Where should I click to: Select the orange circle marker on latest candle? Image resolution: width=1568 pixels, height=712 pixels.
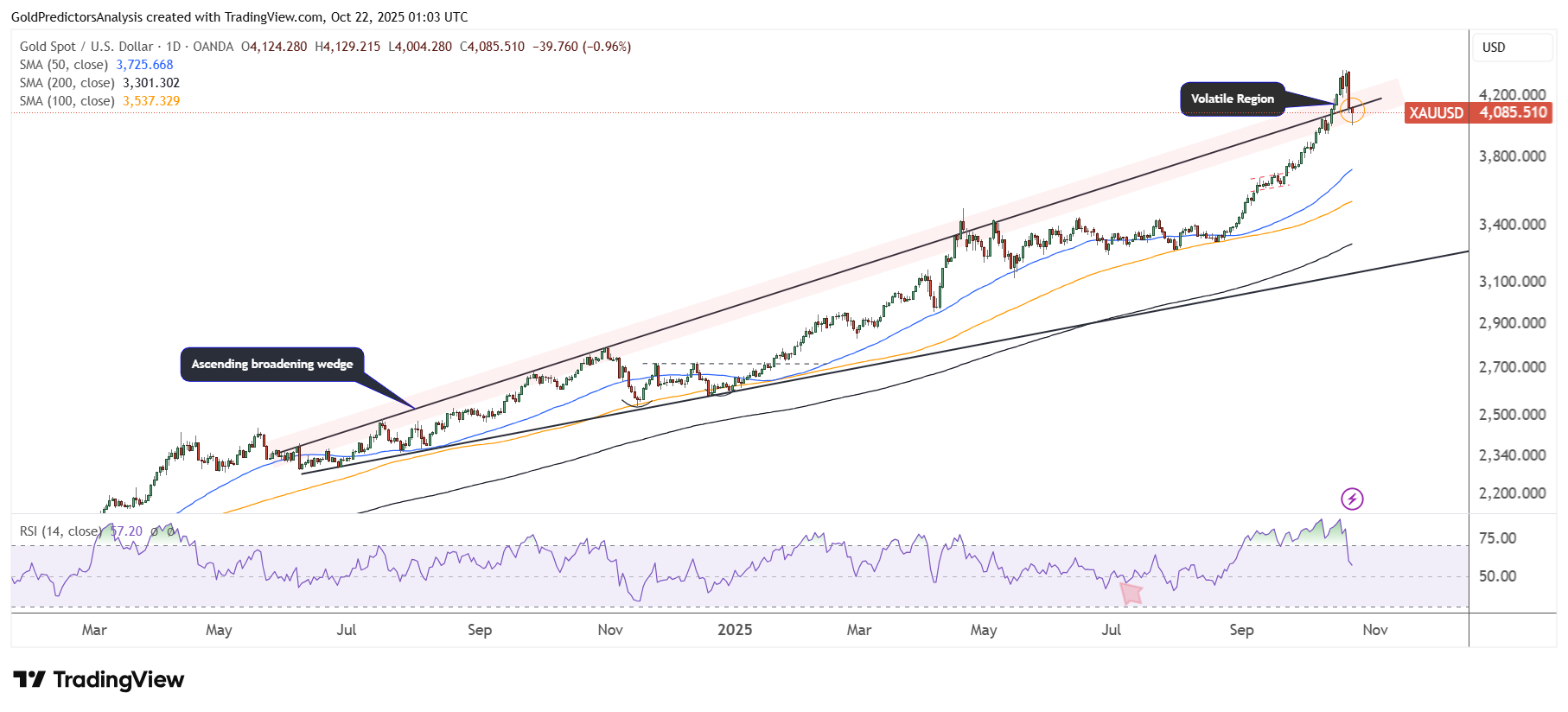pyautogui.click(x=1354, y=110)
